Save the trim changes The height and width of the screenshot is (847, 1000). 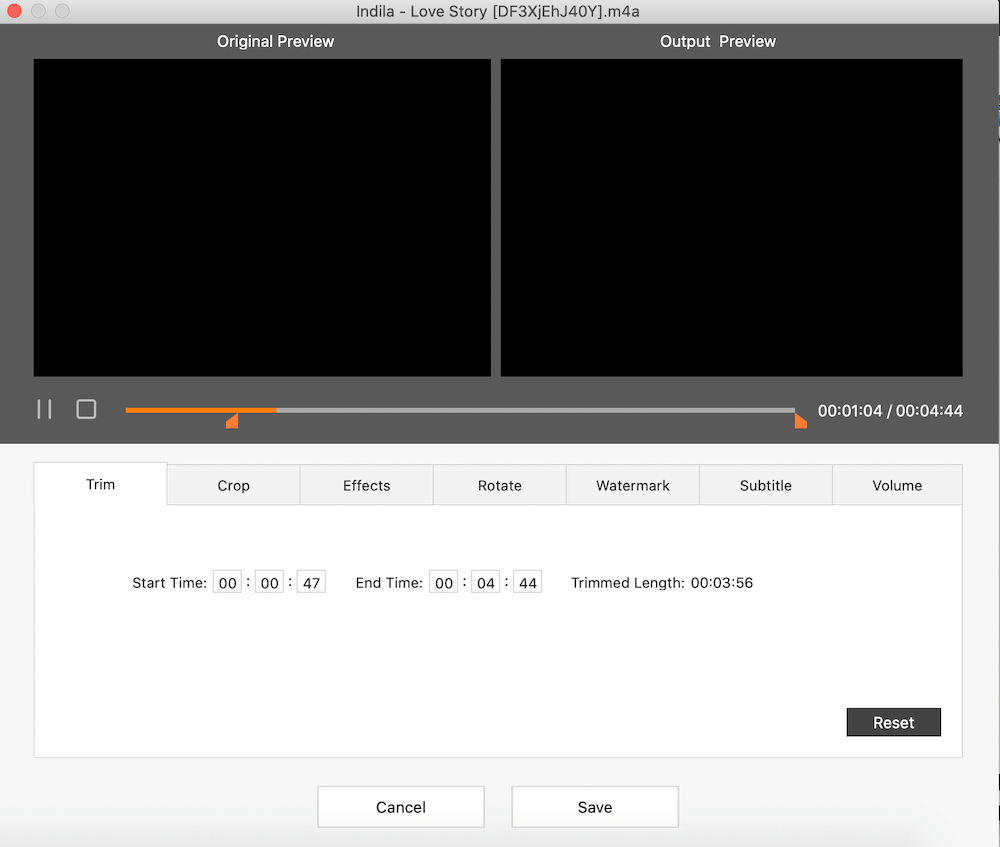coord(594,807)
